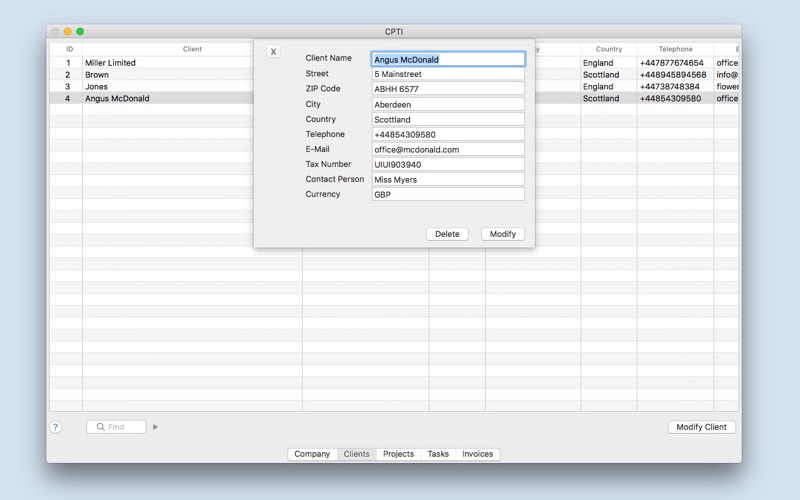Click the Delete button in dialog
This screenshot has height=500, width=800.
[x=447, y=234]
